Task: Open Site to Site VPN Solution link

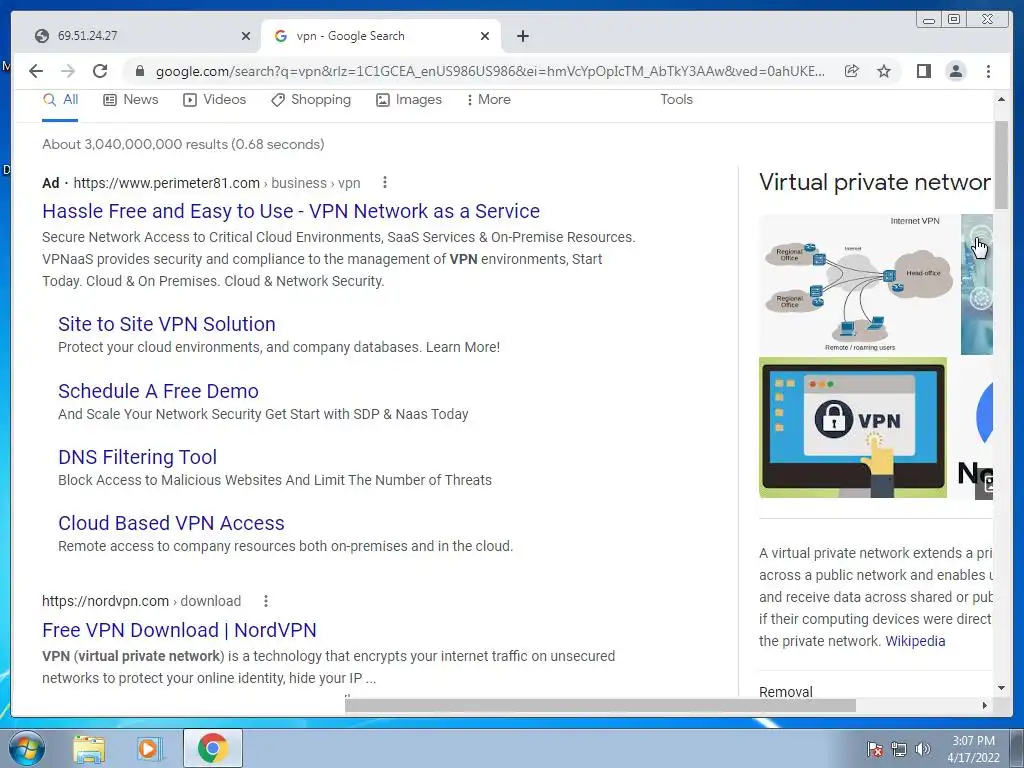Action: tap(167, 324)
